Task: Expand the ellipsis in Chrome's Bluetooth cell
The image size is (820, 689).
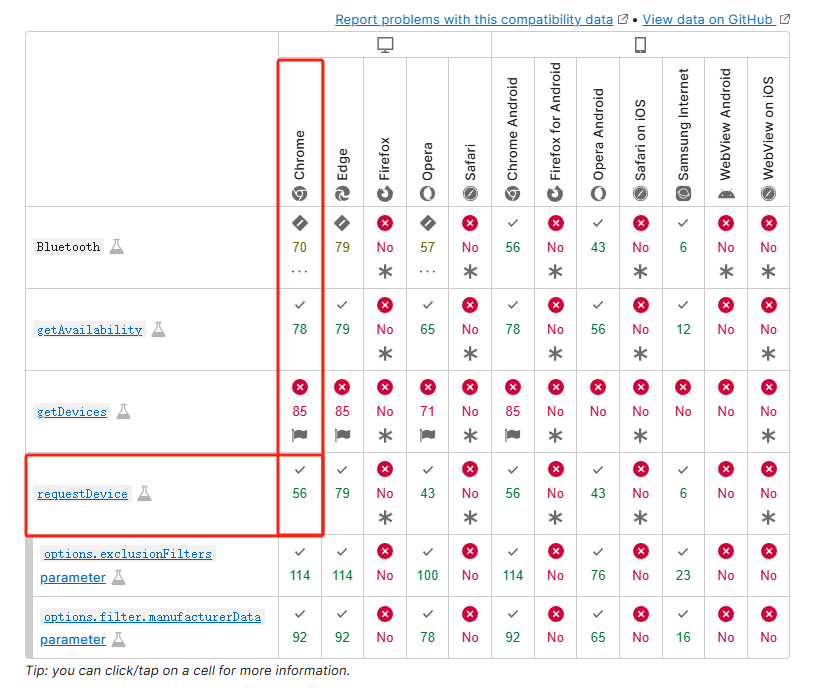Action: [300, 270]
